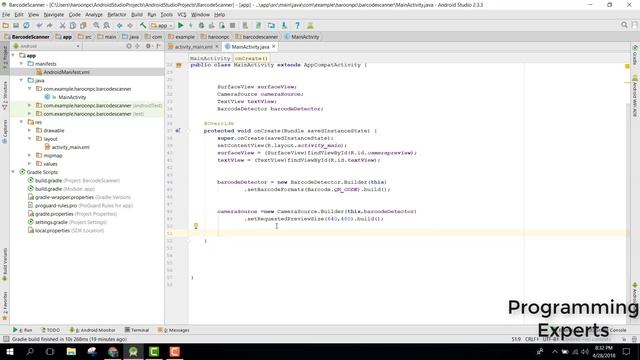Click the Make Project hammer icon

143,25
